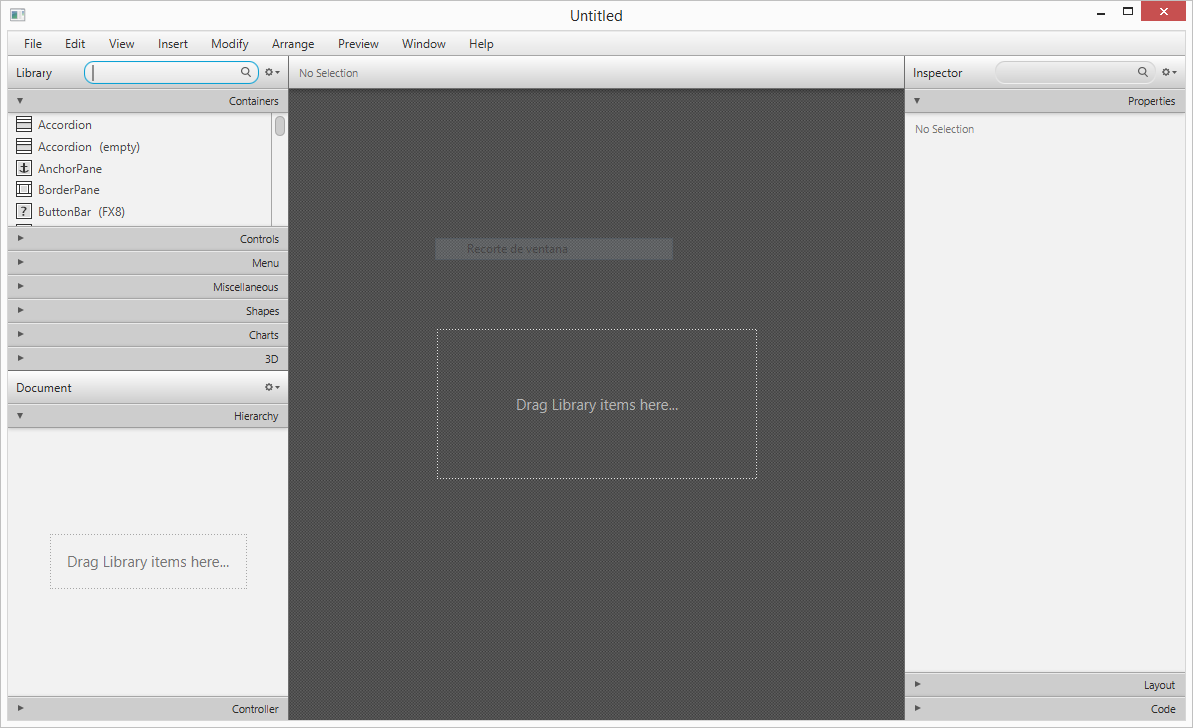The width and height of the screenshot is (1193, 728).
Task: Expand the Controls library section
Action: coord(148,239)
